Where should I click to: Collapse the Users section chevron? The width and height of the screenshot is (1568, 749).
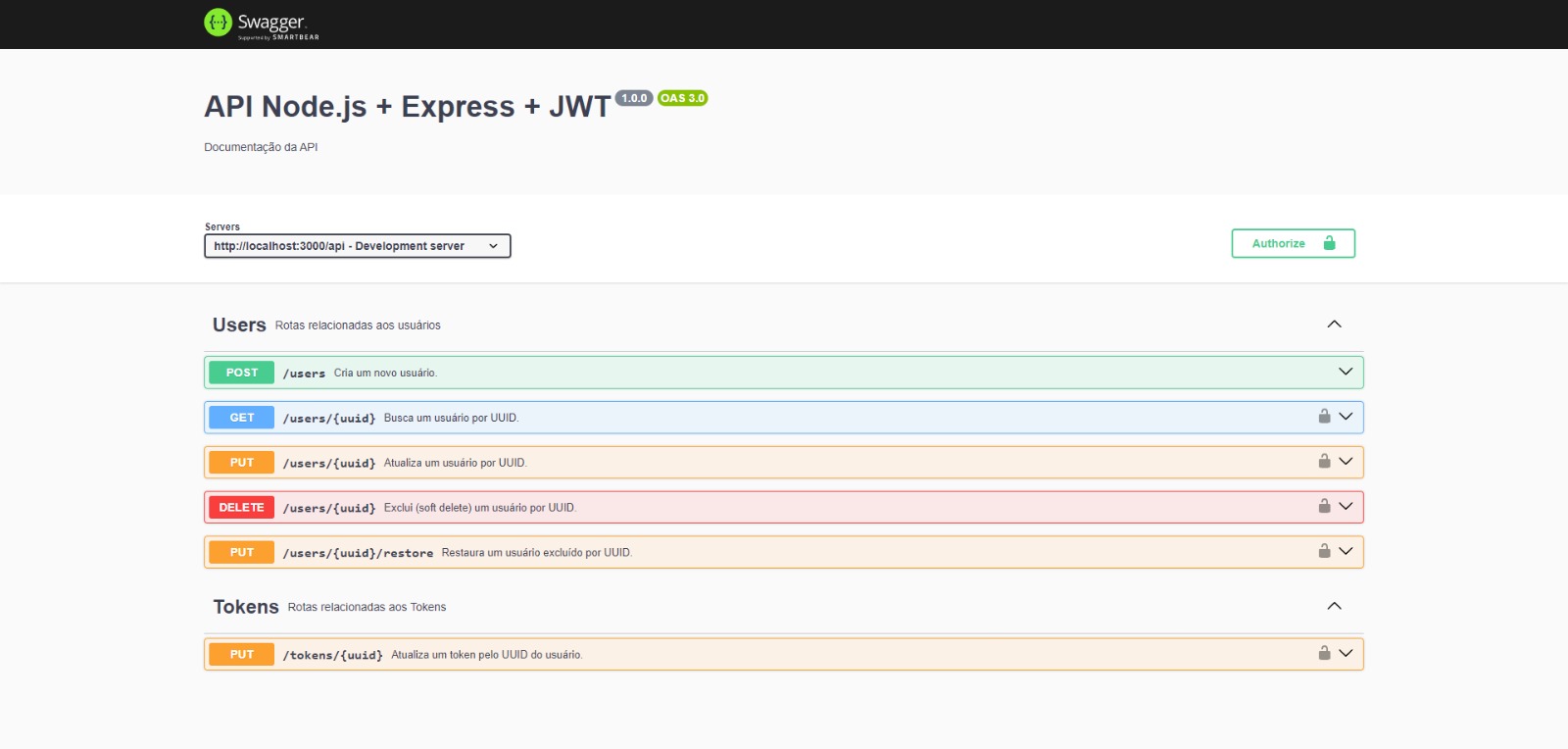(x=1334, y=325)
